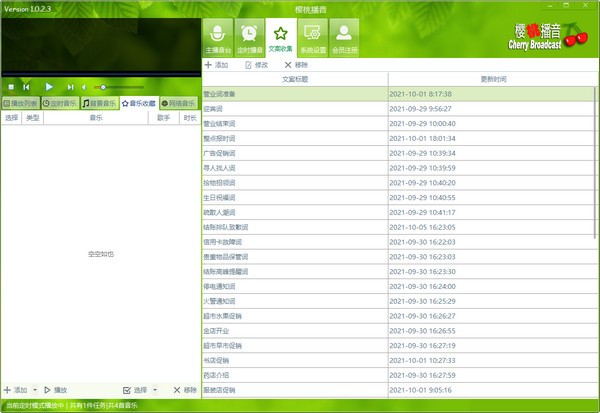
Task: Select the 信用卡故障词 row
Action: [399, 242]
